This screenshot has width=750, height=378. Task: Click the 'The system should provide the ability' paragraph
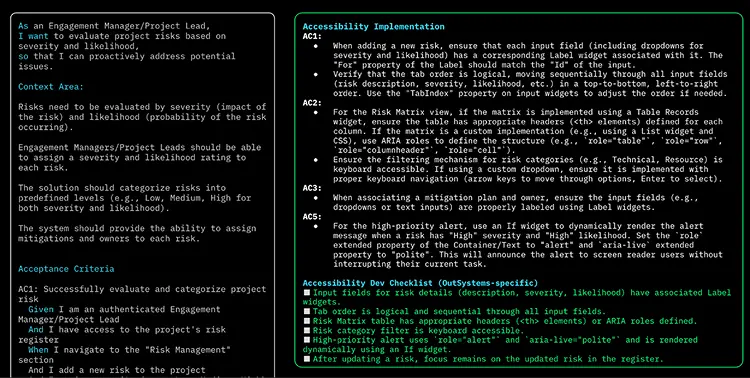pos(137,233)
